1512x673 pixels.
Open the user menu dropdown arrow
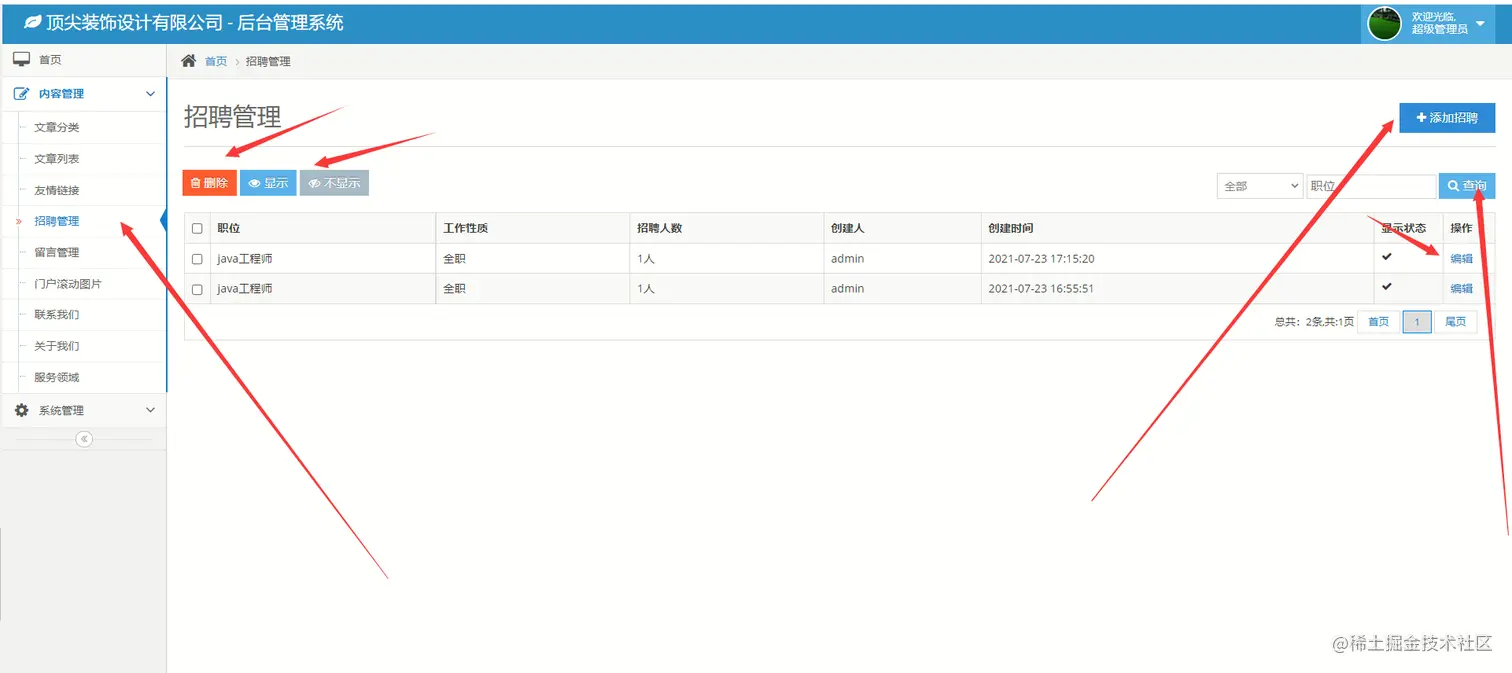point(1480,24)
